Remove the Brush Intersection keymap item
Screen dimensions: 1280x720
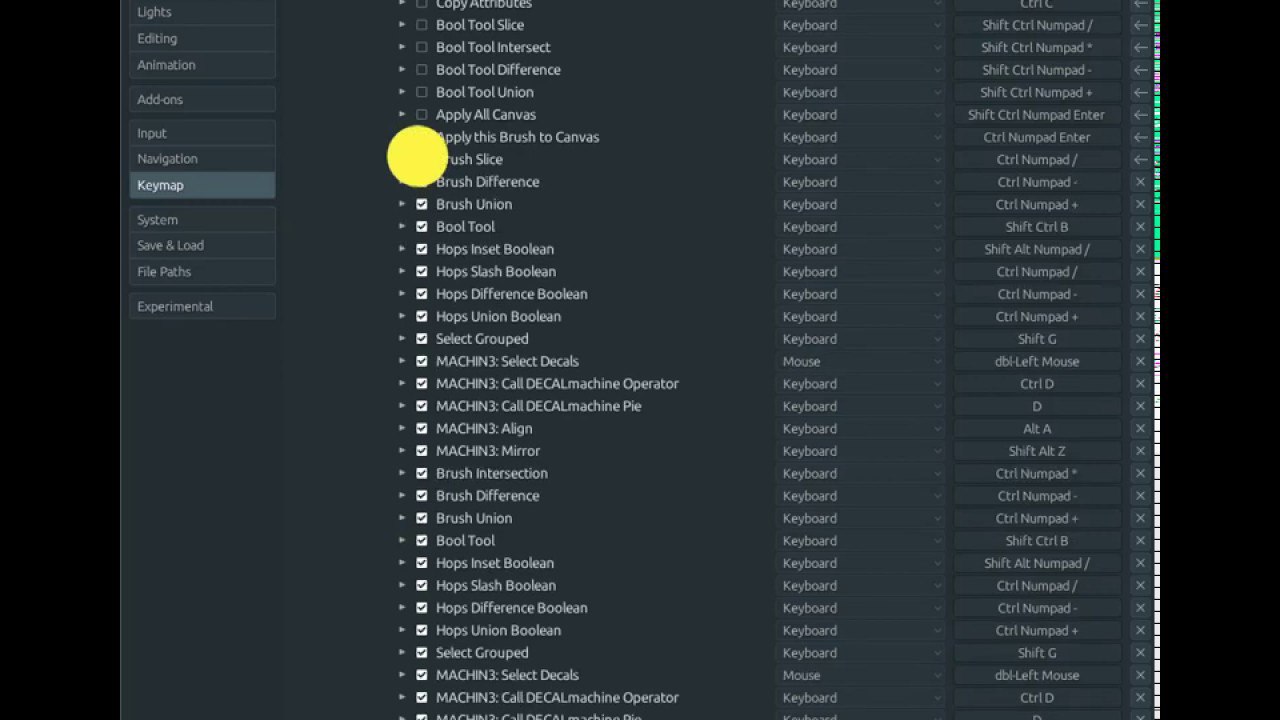click(1140, 474)
